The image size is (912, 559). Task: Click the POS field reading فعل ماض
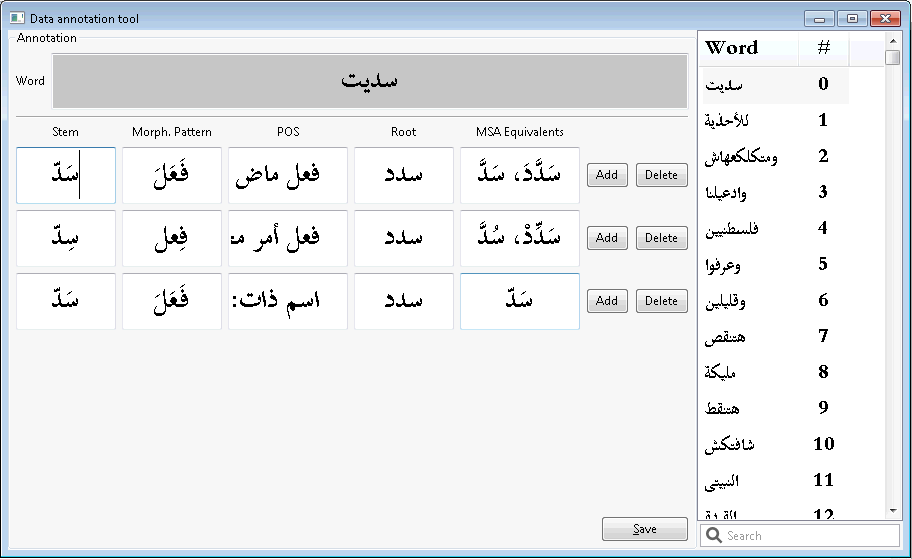click(288, 175)
